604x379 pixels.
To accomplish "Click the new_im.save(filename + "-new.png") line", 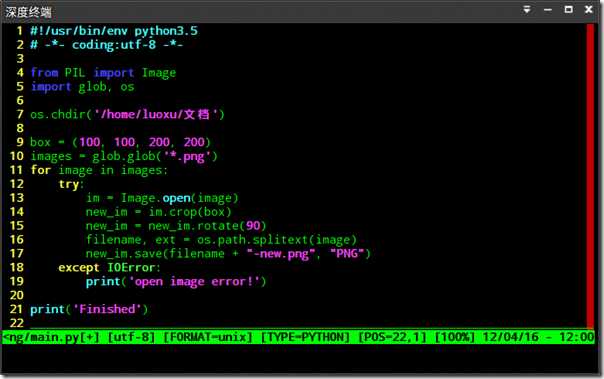I will point(228,253).
